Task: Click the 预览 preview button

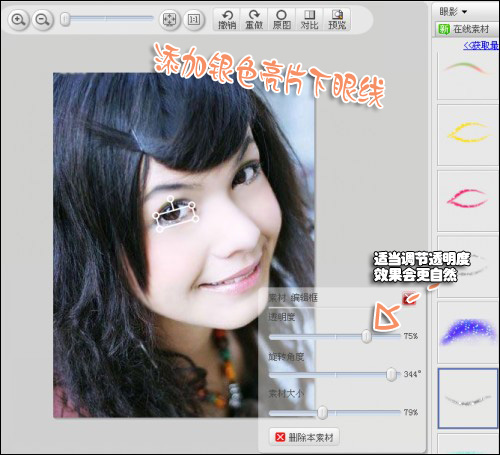Action: click(337, 20)
